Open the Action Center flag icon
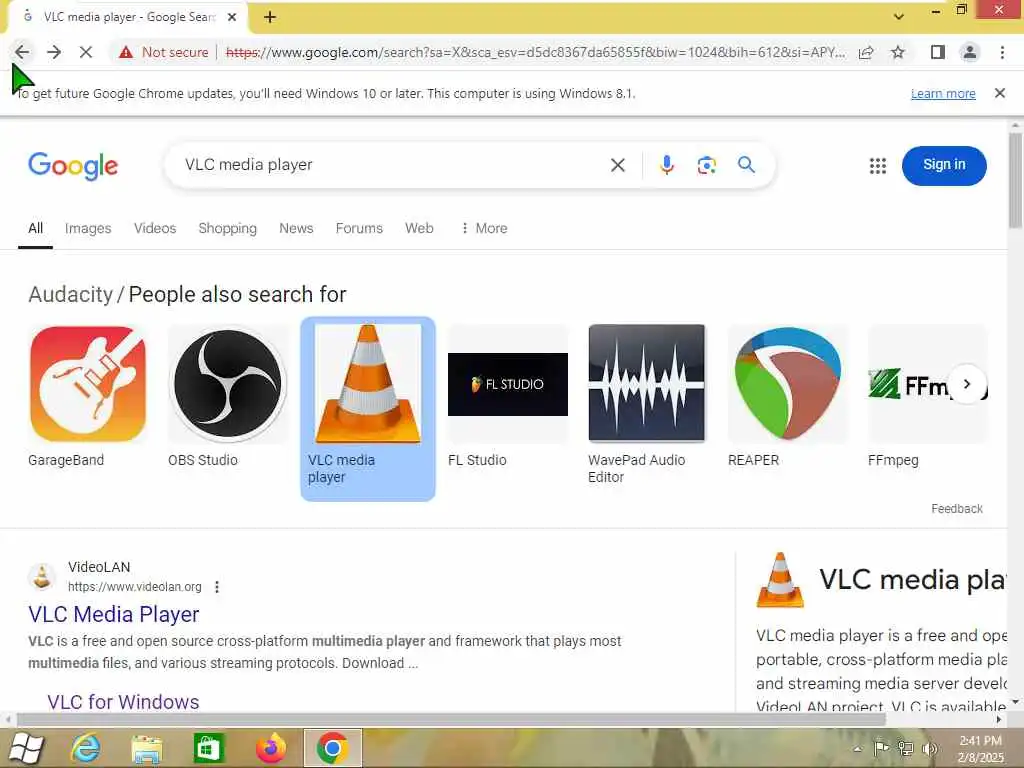 point(881,748)
